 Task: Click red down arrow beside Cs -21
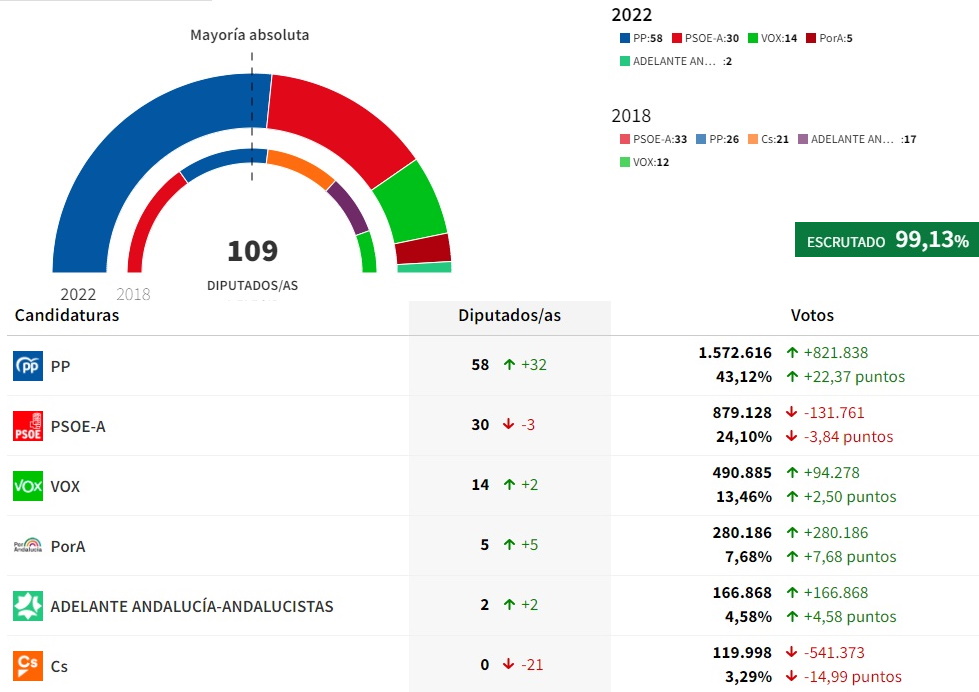(x=509, y=665)
